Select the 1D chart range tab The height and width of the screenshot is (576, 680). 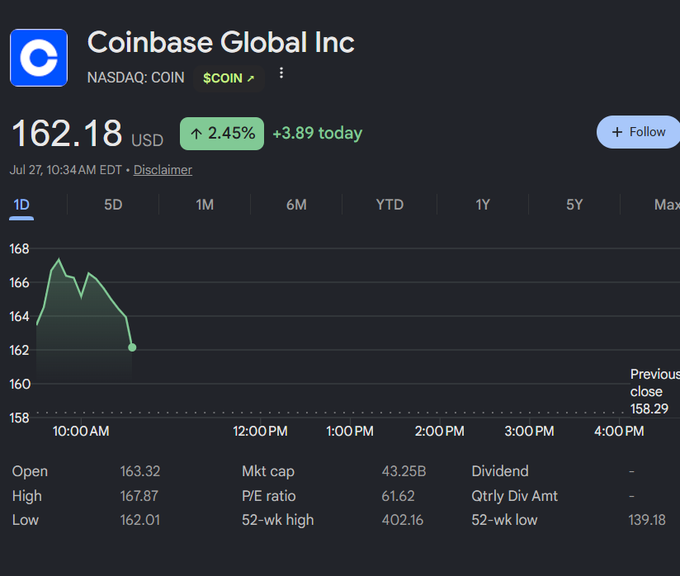(21, 205)
